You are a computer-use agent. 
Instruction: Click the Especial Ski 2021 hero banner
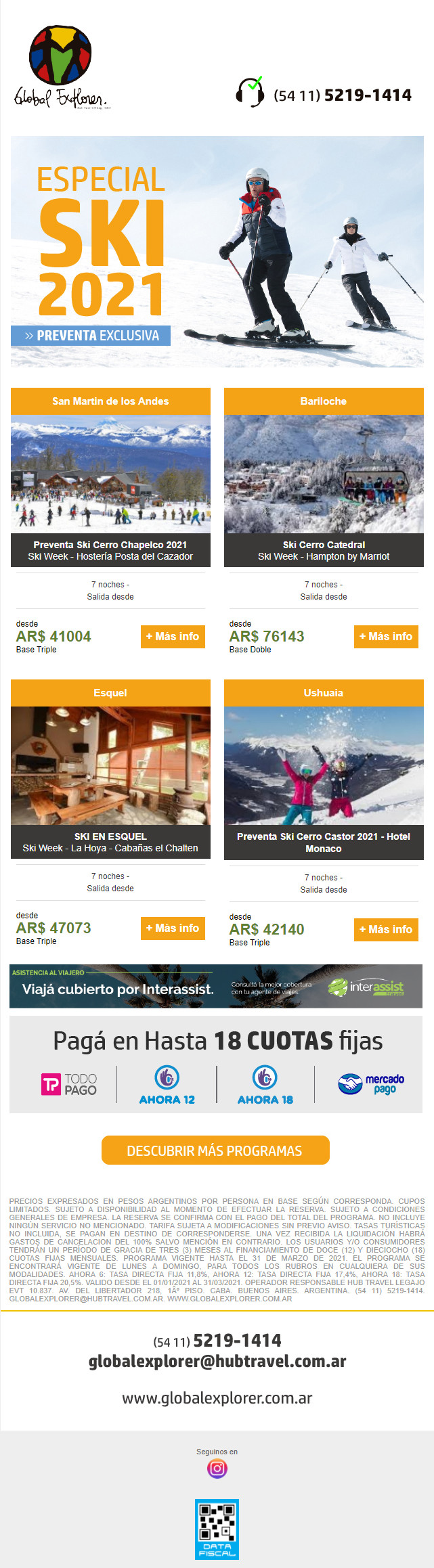pyautogui.click(x=217, y=252)
